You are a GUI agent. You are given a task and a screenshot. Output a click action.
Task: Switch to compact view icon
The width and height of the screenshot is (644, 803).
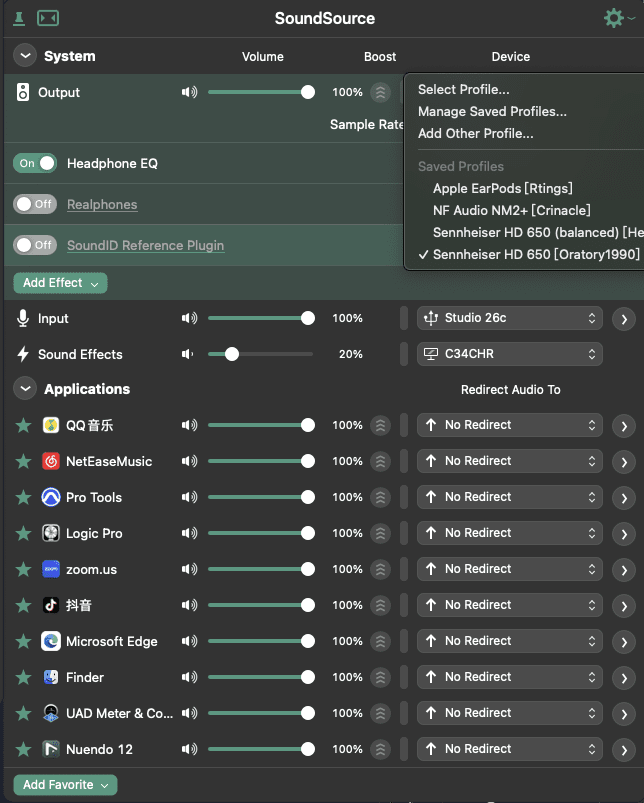pyautogui.click(x=48, y=18)
